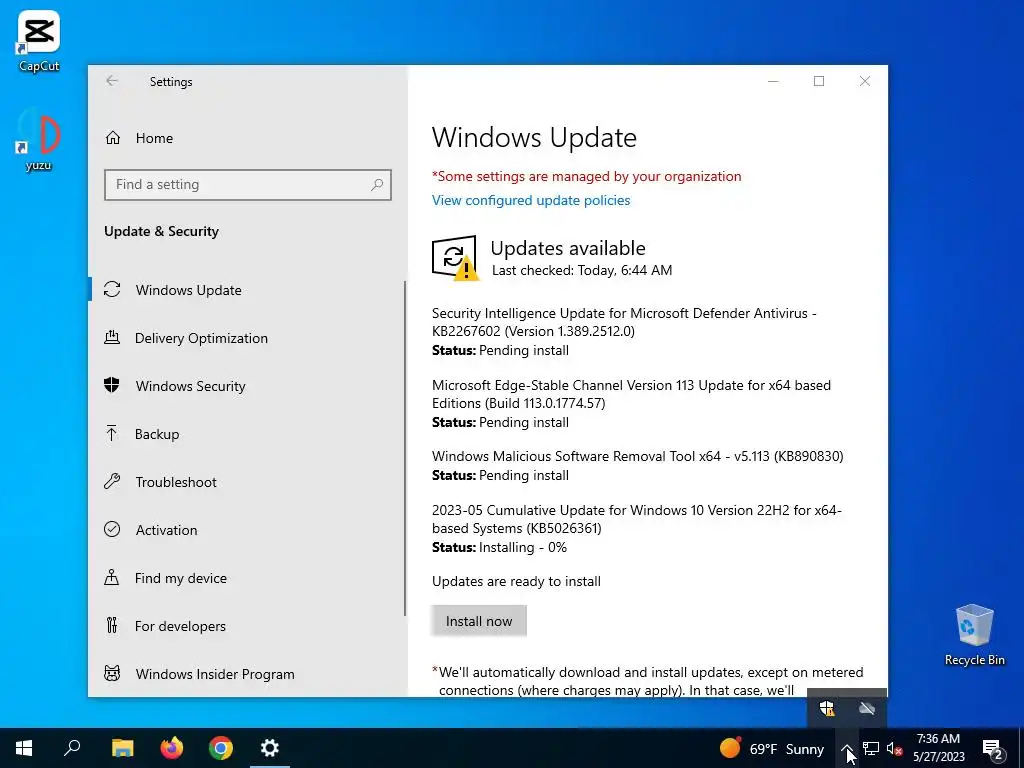Click Settings gear on taskbar
1024x768 pixels.
[270, 748]
